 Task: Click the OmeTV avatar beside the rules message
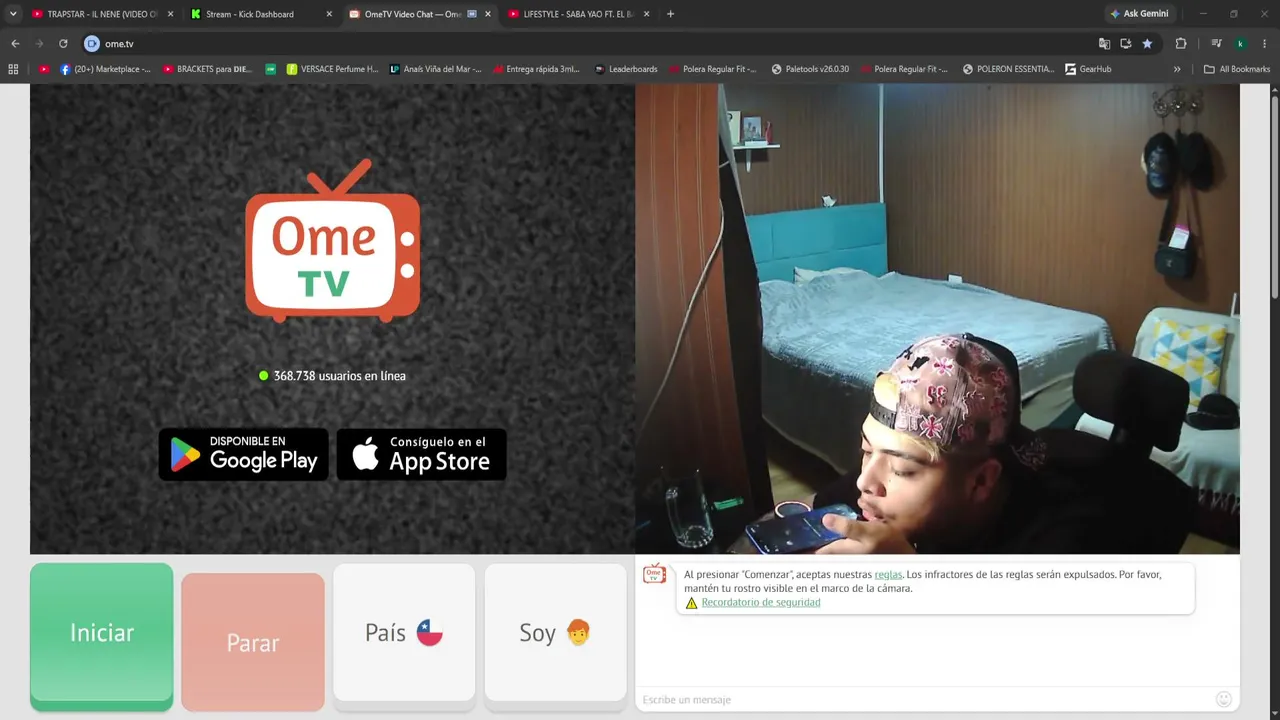point(654,574)
